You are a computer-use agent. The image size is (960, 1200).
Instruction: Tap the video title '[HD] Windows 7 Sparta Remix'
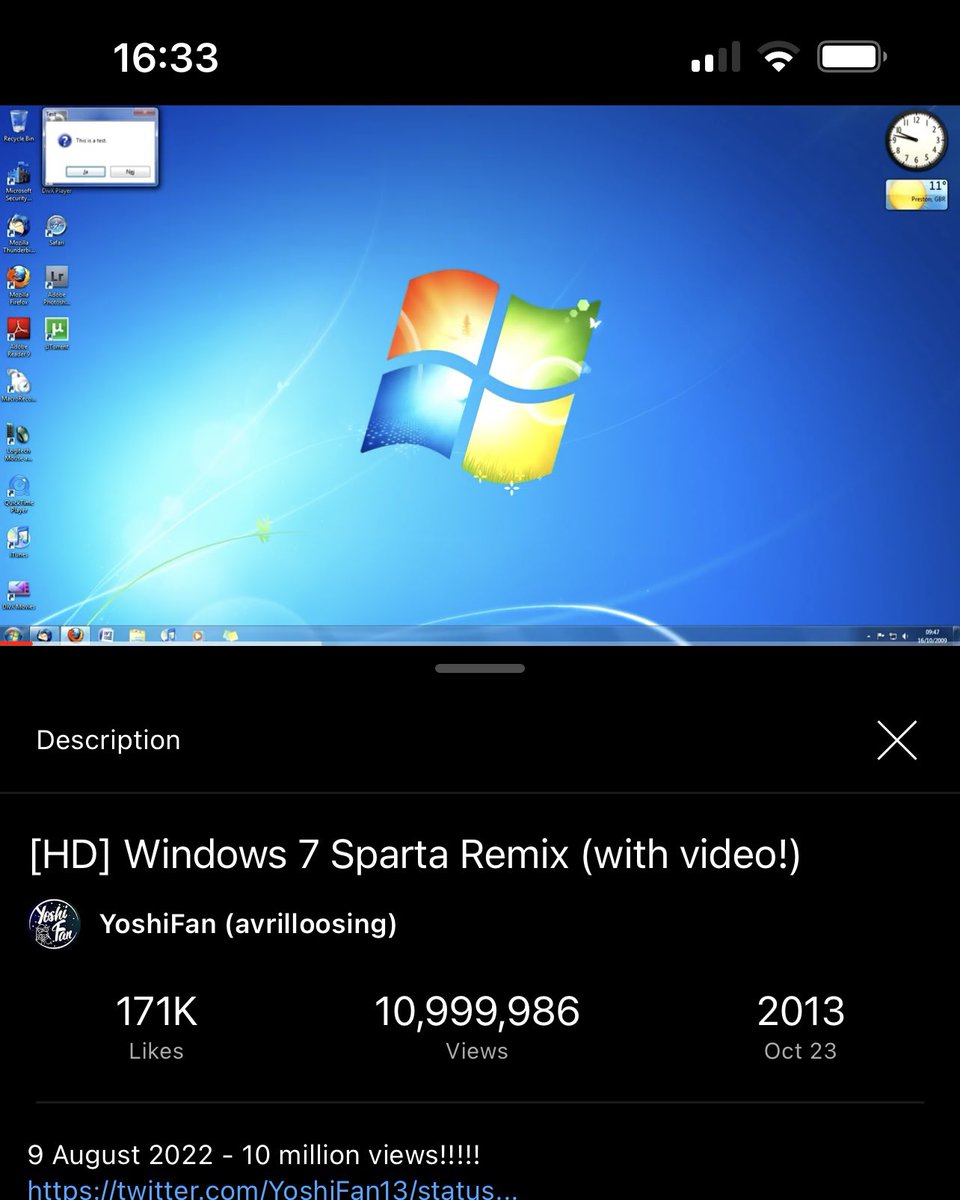pos(415,855)
